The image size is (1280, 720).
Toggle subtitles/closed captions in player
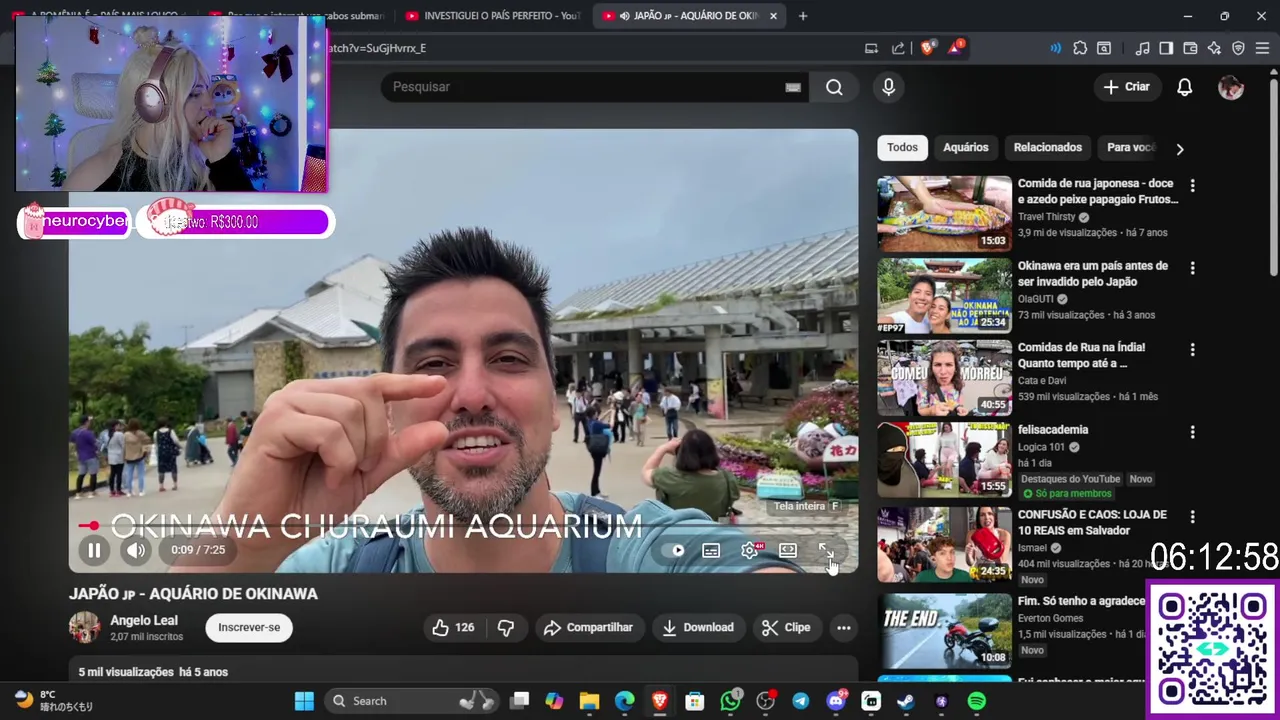click(x=711, y=550)
